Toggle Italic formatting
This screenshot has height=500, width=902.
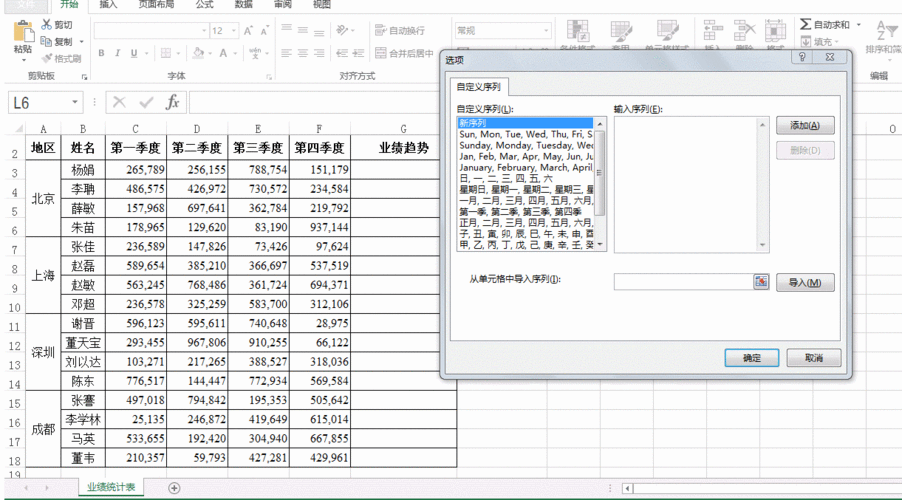tap(117, 54)
